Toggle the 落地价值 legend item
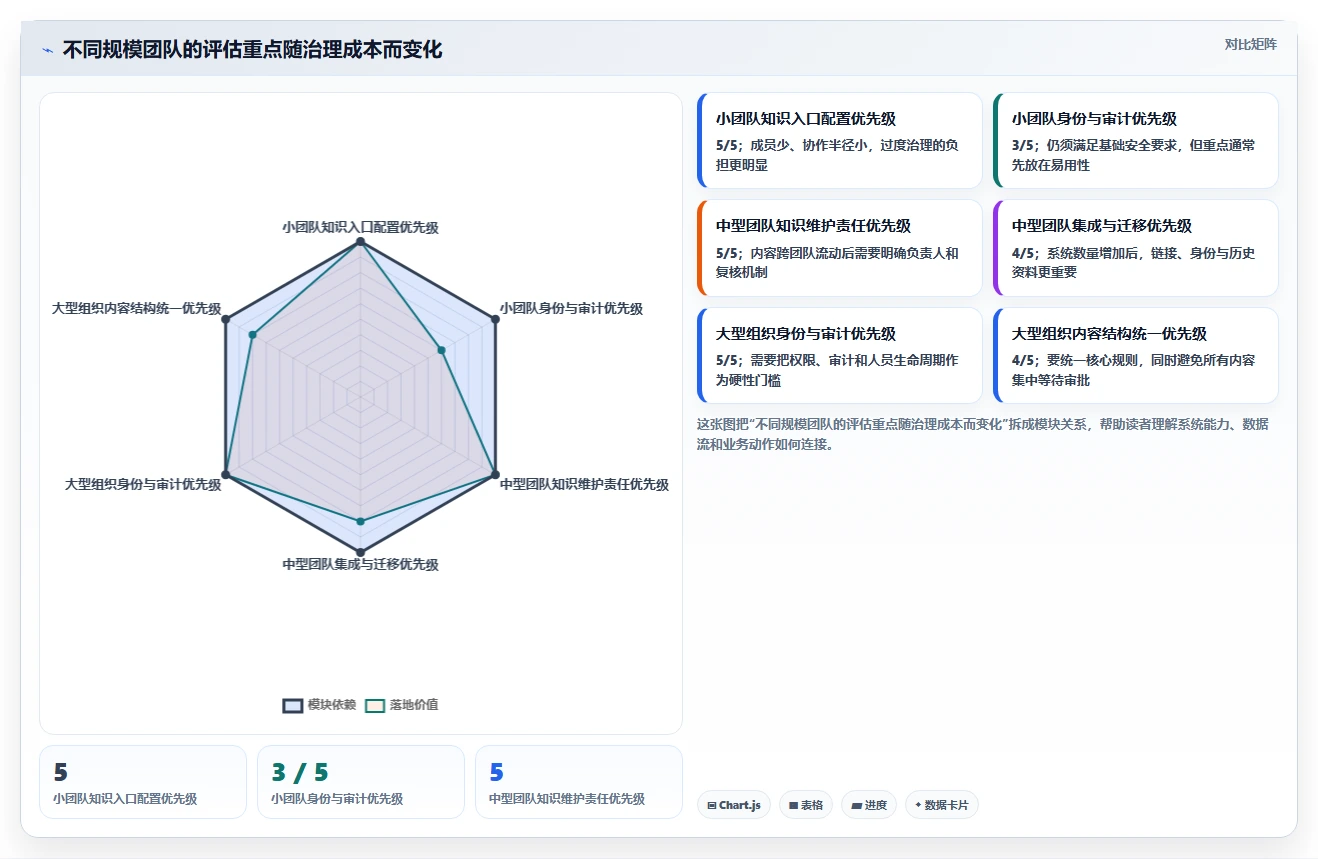The height and width of the screenshot is (859, 1318). [x=401, y=704]
